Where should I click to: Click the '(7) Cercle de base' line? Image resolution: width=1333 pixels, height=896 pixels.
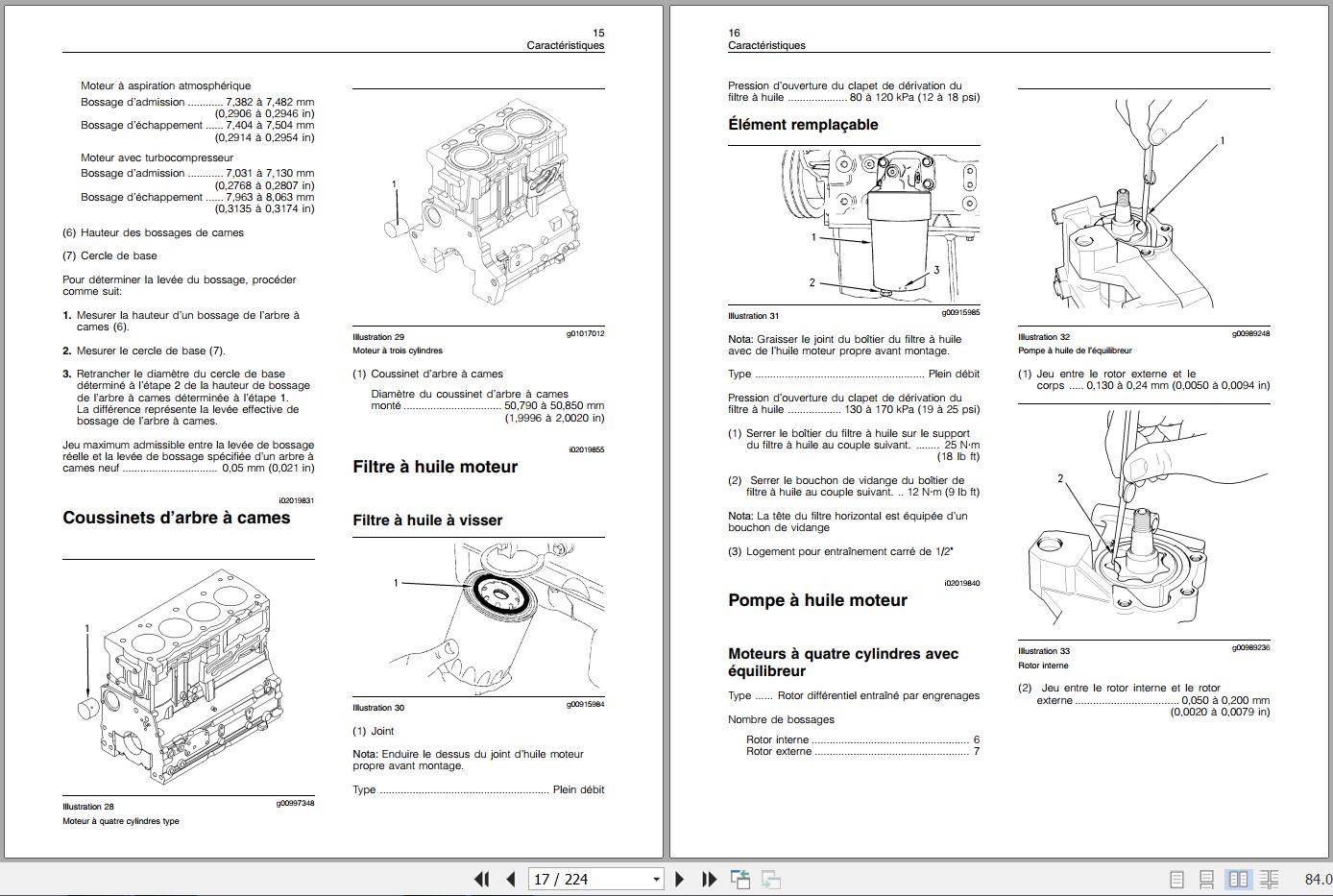pyautogui.click(x=109, y=255)
